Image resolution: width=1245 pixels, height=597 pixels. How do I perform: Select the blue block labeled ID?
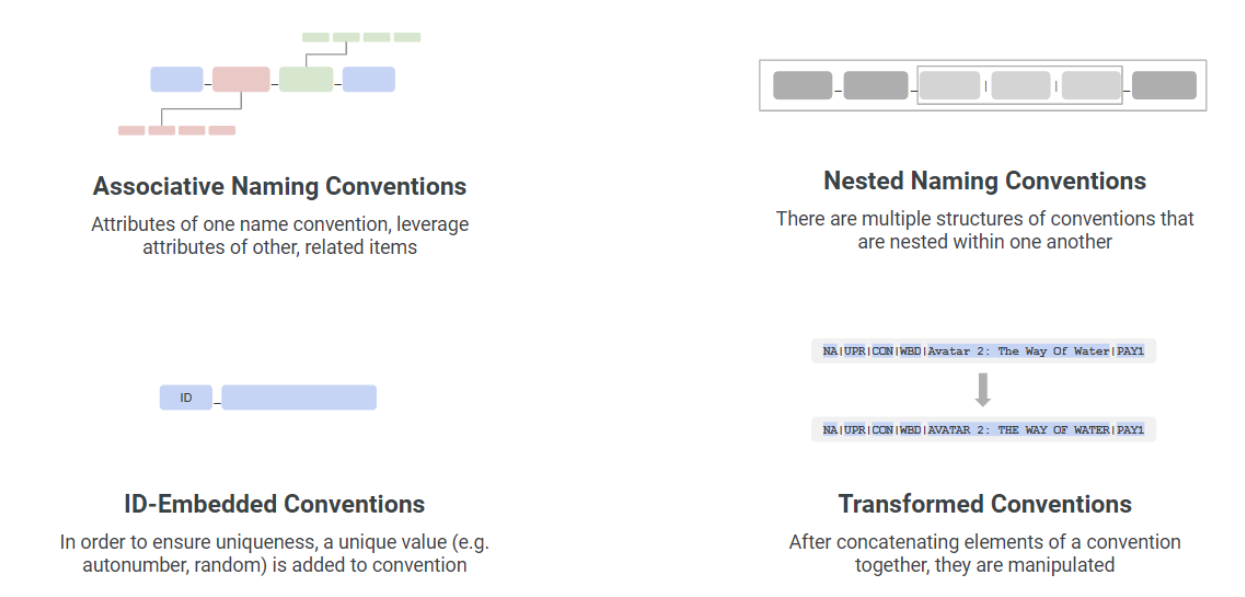(186, 397)
